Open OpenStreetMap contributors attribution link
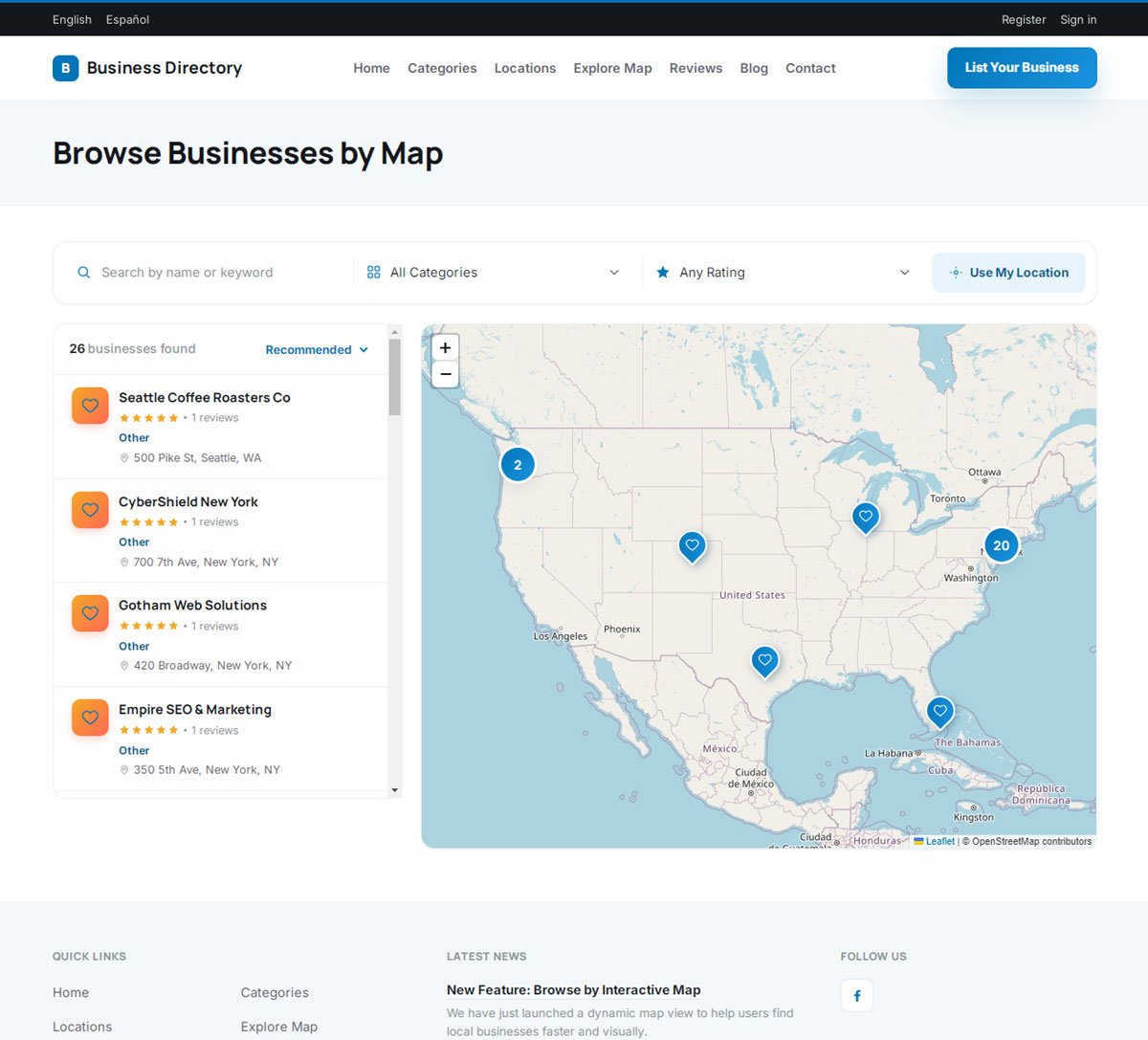Screen dimensions: 1148x1040 click(x=1031, y=842)
